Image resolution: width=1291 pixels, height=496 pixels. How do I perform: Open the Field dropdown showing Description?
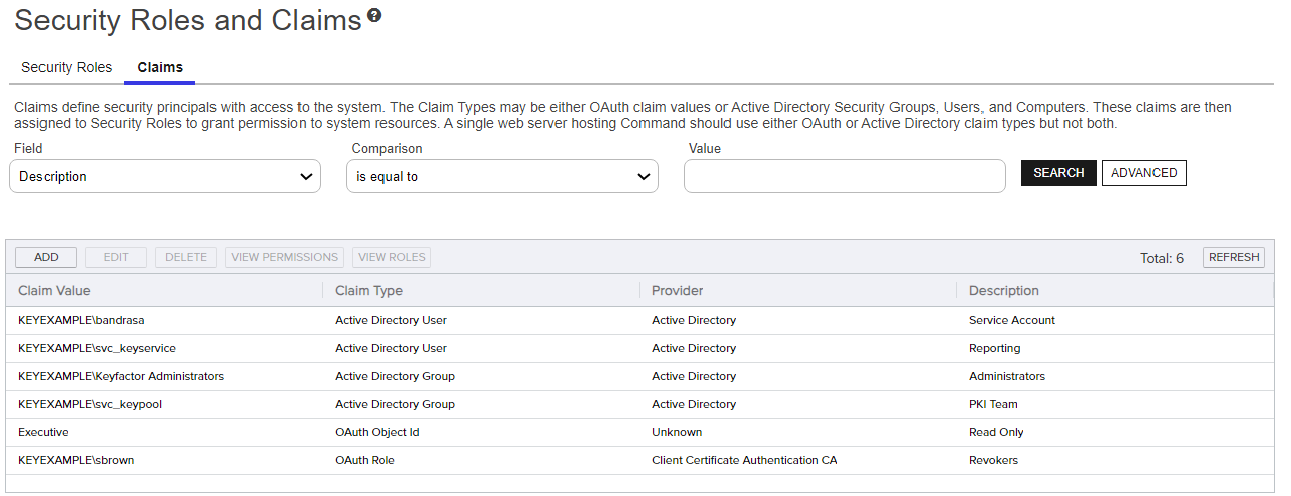click(165, 176)
